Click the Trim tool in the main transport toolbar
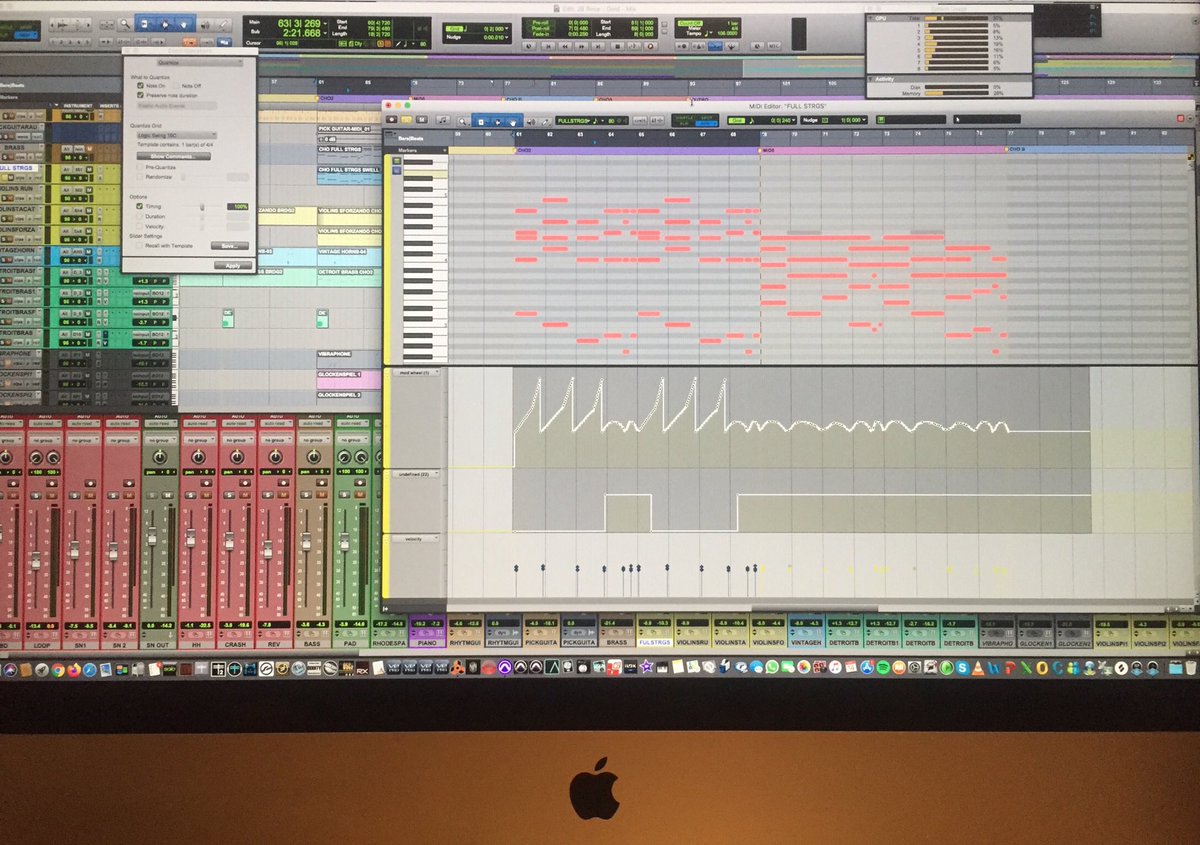The width and height of the screenshot is (1200, 845). [144, 25]
